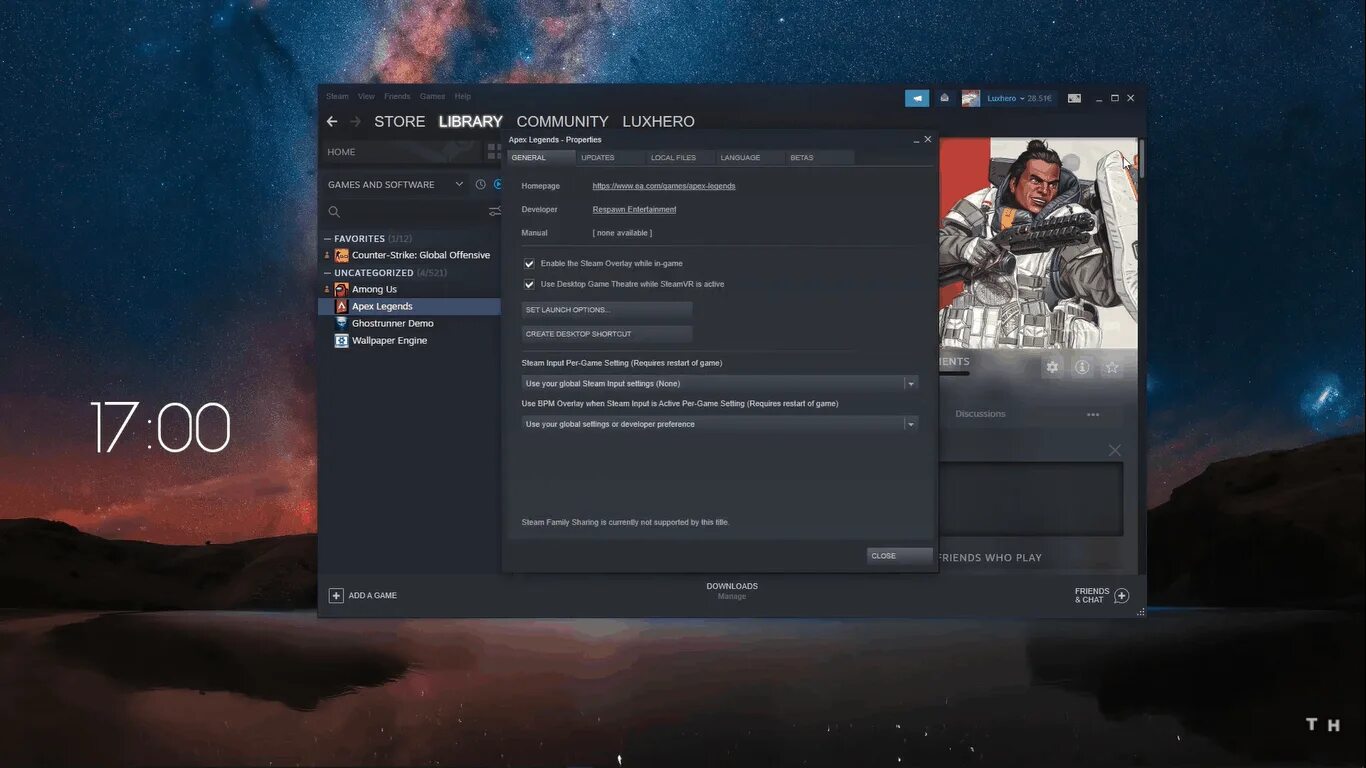Viewport: 1366px width, 768px height.
Task: Click the Add a Game plus icon
Action: (x=336, y=595)
